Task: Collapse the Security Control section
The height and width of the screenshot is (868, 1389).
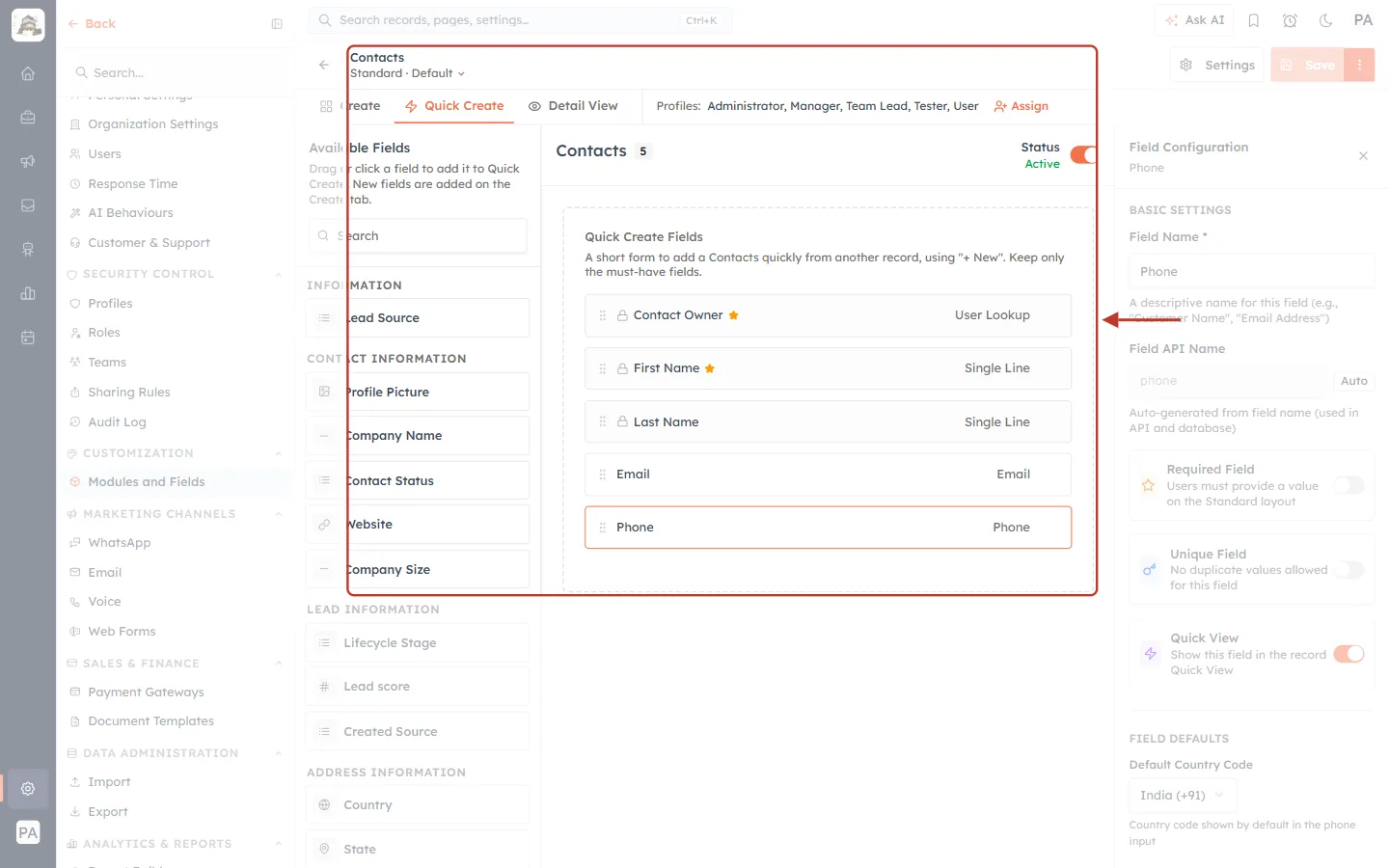Action: coord(279,274)
